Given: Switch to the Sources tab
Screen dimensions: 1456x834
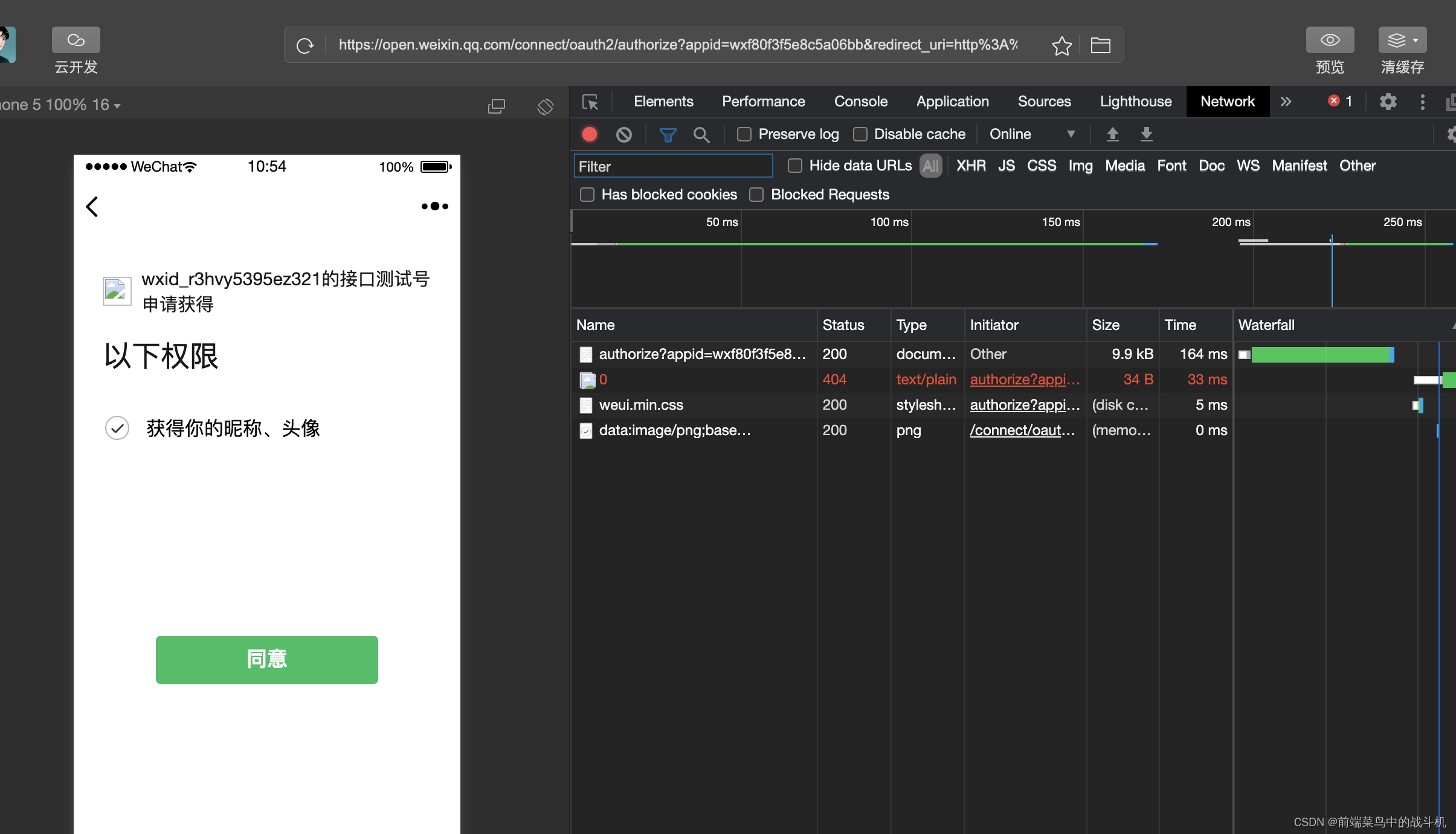Looking at the screenshot, I should (1044, 102).
